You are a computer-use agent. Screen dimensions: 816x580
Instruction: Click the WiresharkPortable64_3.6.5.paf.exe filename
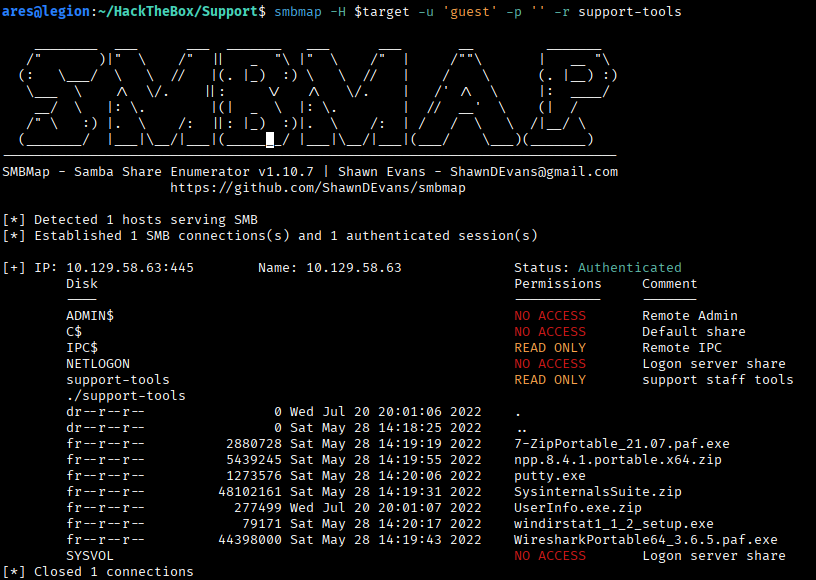pyautogui.click(x=646, y=539)
